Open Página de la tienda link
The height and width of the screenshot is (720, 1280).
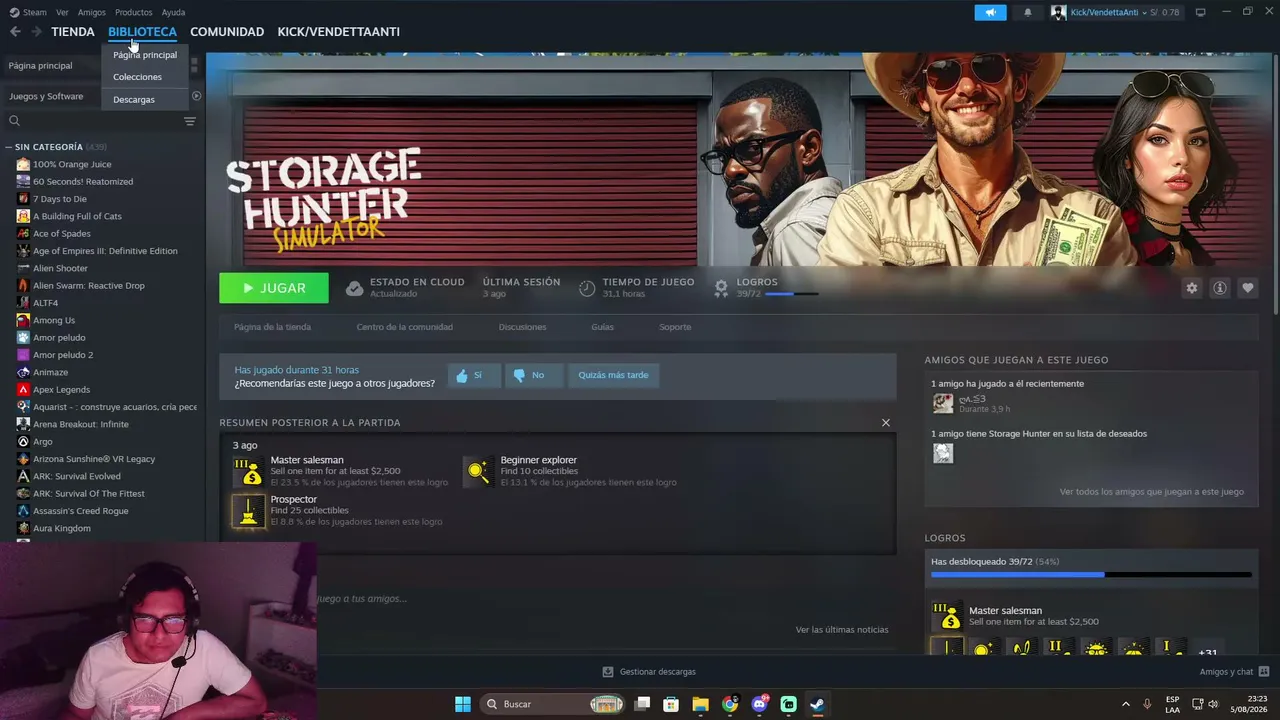coord(272,327)
